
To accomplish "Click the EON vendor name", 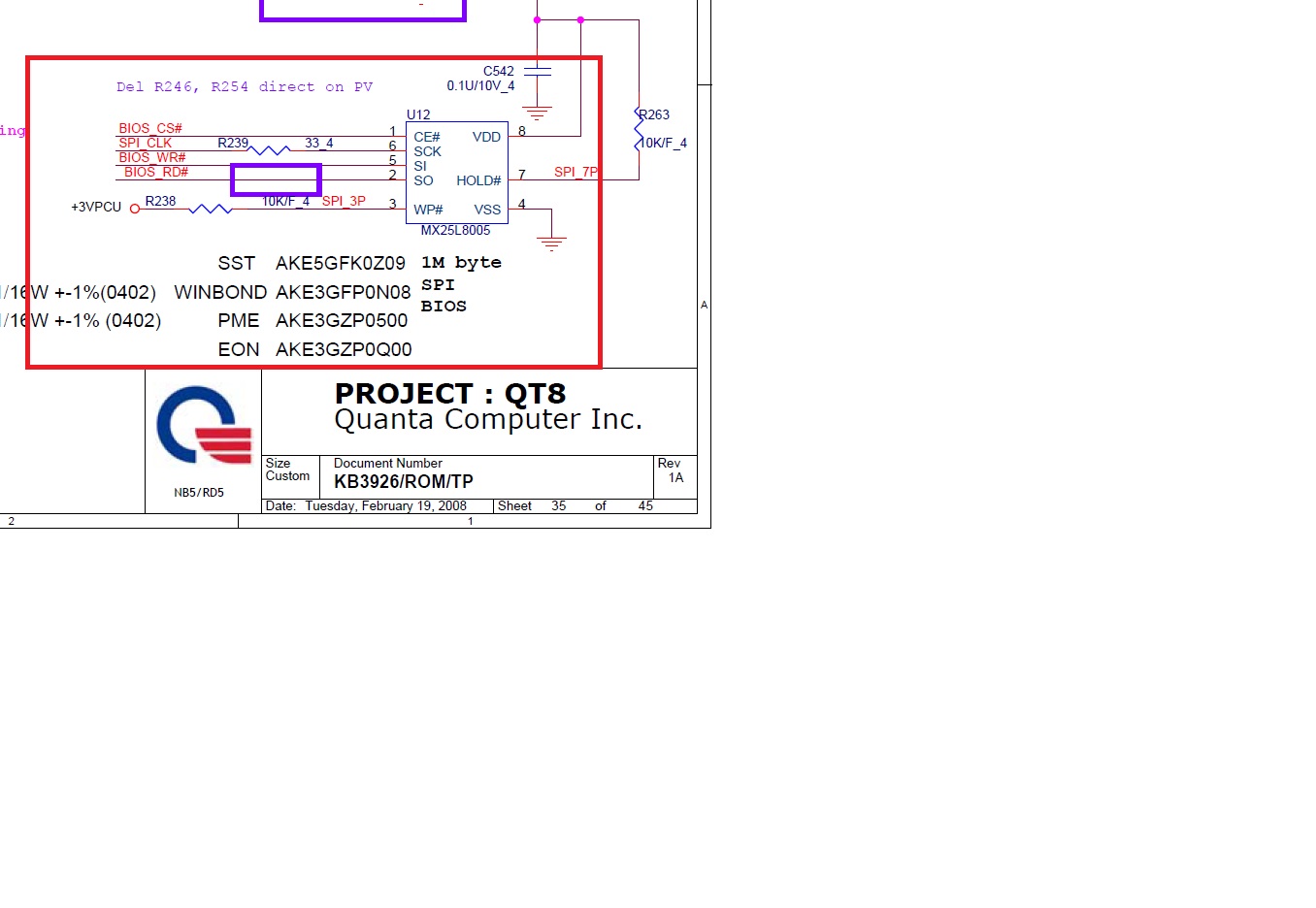I will 239,349.
